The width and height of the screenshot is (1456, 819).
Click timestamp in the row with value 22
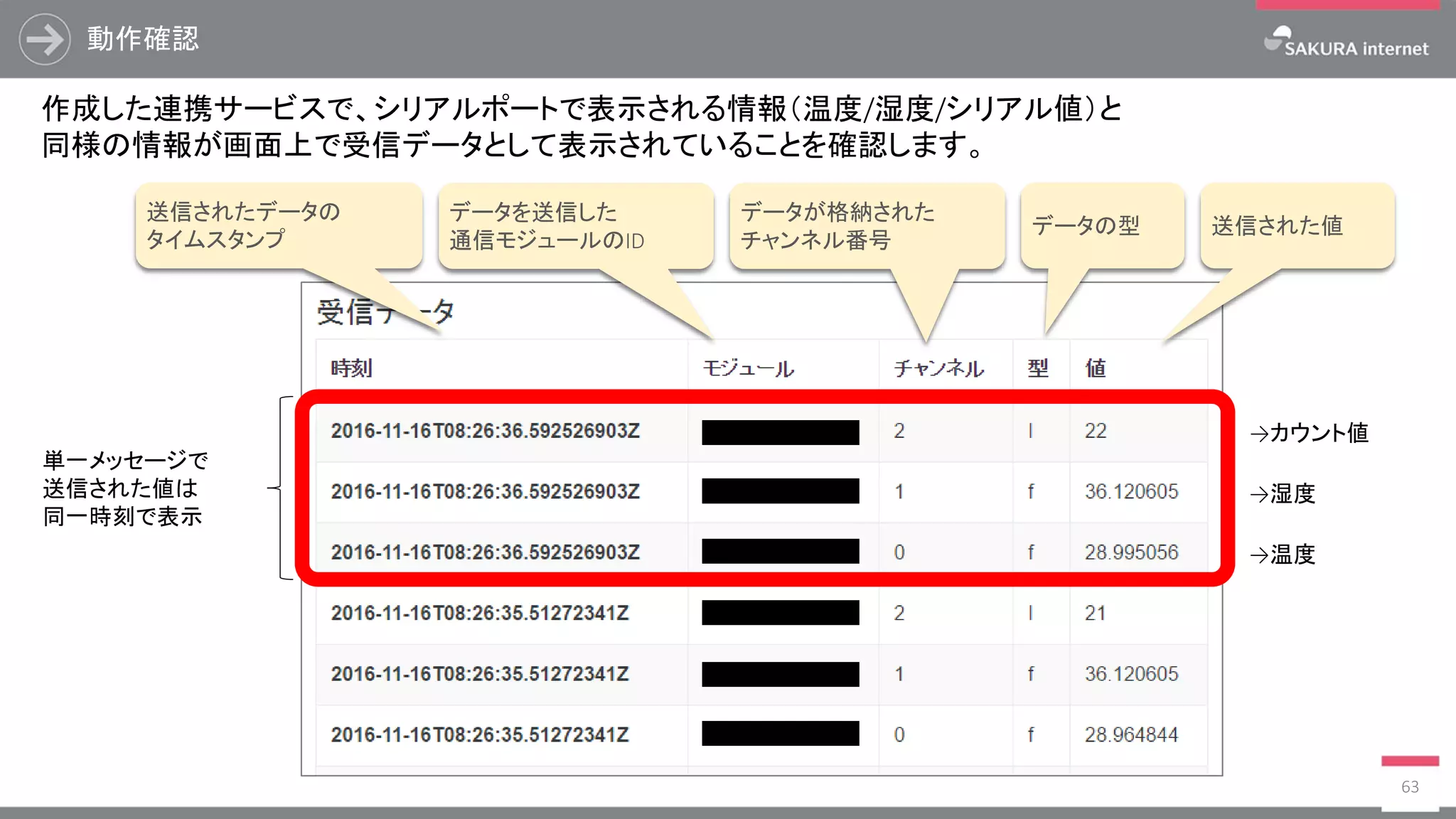[x=486, y=431]
